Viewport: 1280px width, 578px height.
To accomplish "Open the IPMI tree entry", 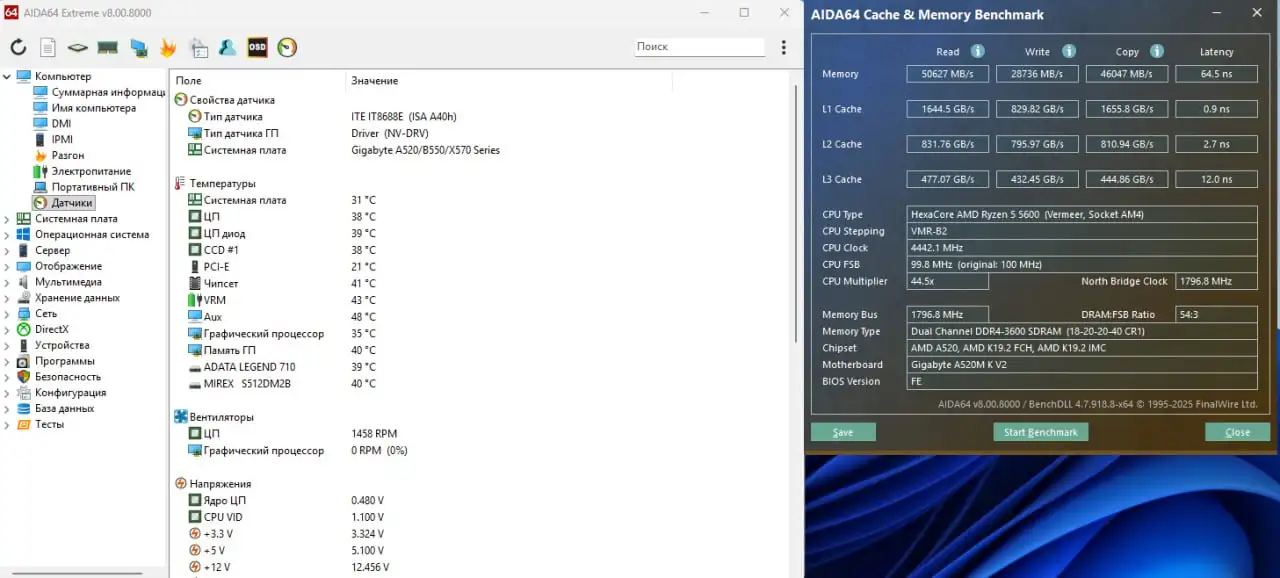I will (x=62, y=140).
